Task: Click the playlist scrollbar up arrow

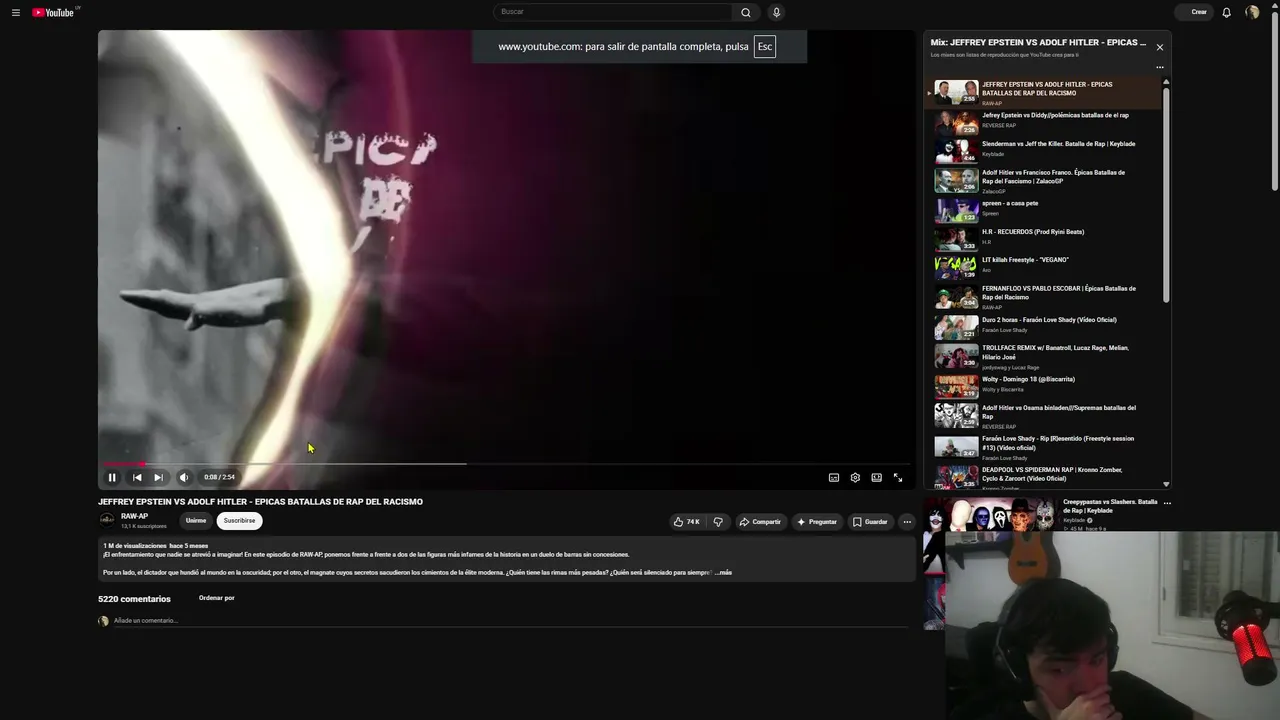Action: [1166, 82]
